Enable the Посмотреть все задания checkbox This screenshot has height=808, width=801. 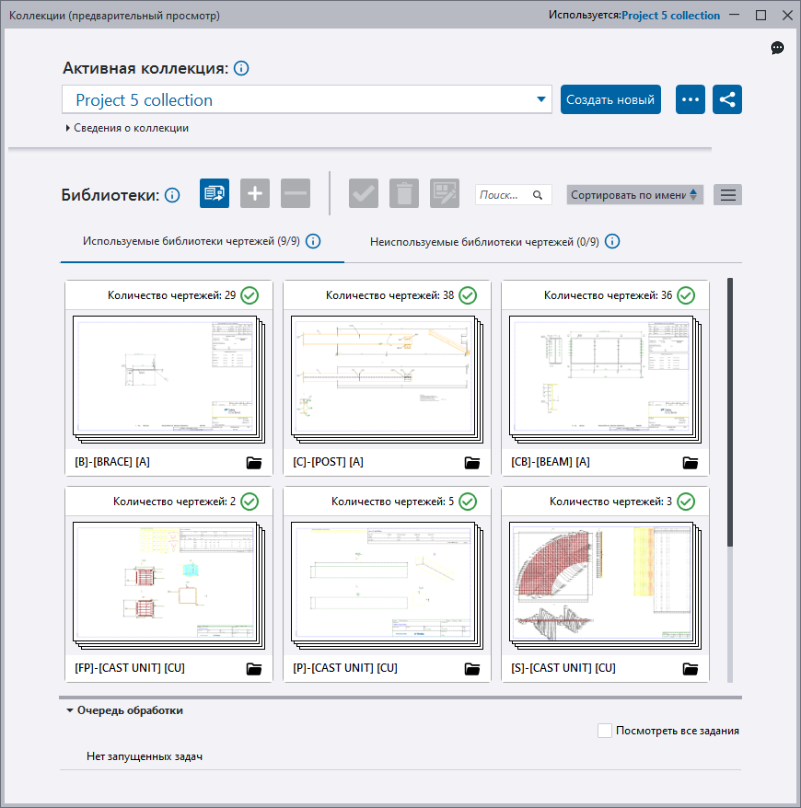[x=605, y=730]
